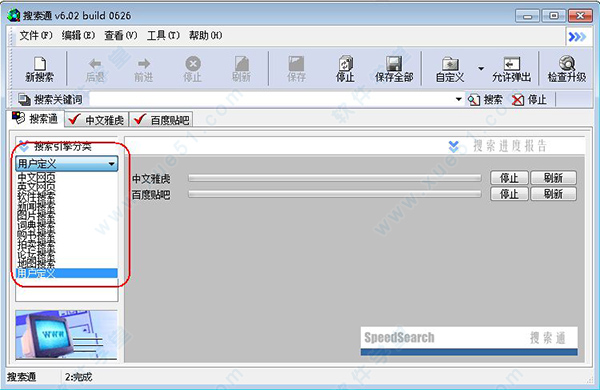Image resolution: width=600 pixels, height=390 pixels.
Task: Switch to the 百度贴吧 tab
Action: [x=161, y=120]
